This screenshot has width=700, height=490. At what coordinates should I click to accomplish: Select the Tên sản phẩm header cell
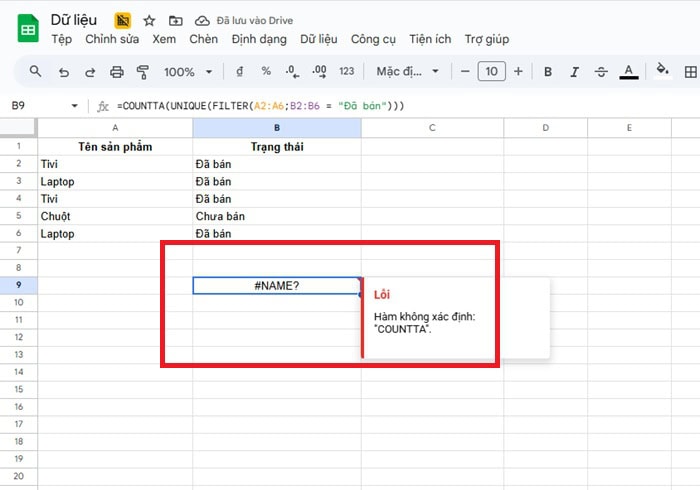[115, 146]
